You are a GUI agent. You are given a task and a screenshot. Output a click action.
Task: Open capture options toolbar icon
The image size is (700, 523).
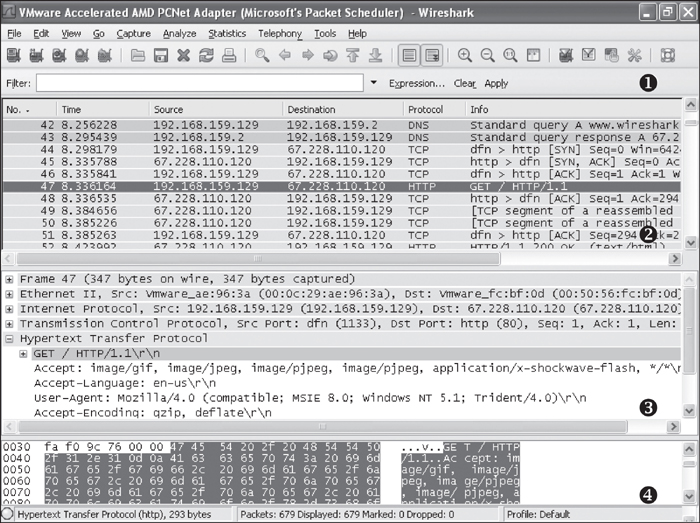[x=37, y=56]
